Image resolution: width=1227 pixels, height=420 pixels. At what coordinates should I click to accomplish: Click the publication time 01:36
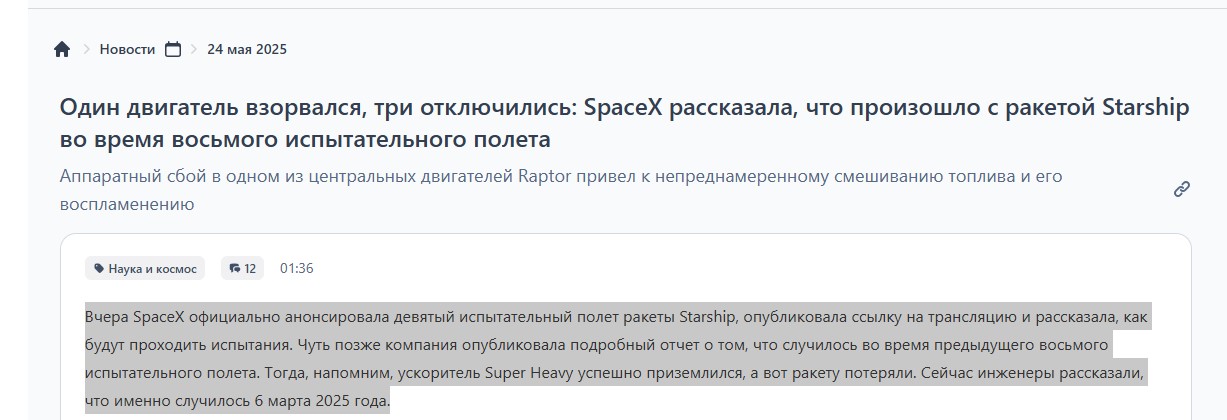pyautogui.click(x=297, y=268)
